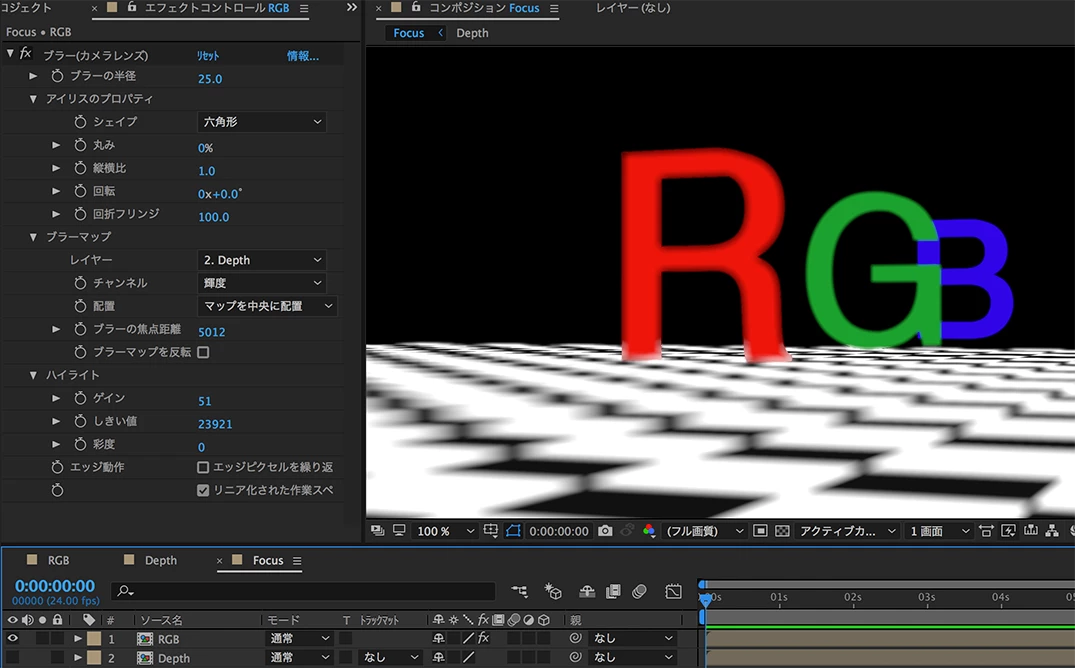Click the timeline layer search field
Image resolution: width=1075 pixels, height=668 pixels.
click(304, 591)
